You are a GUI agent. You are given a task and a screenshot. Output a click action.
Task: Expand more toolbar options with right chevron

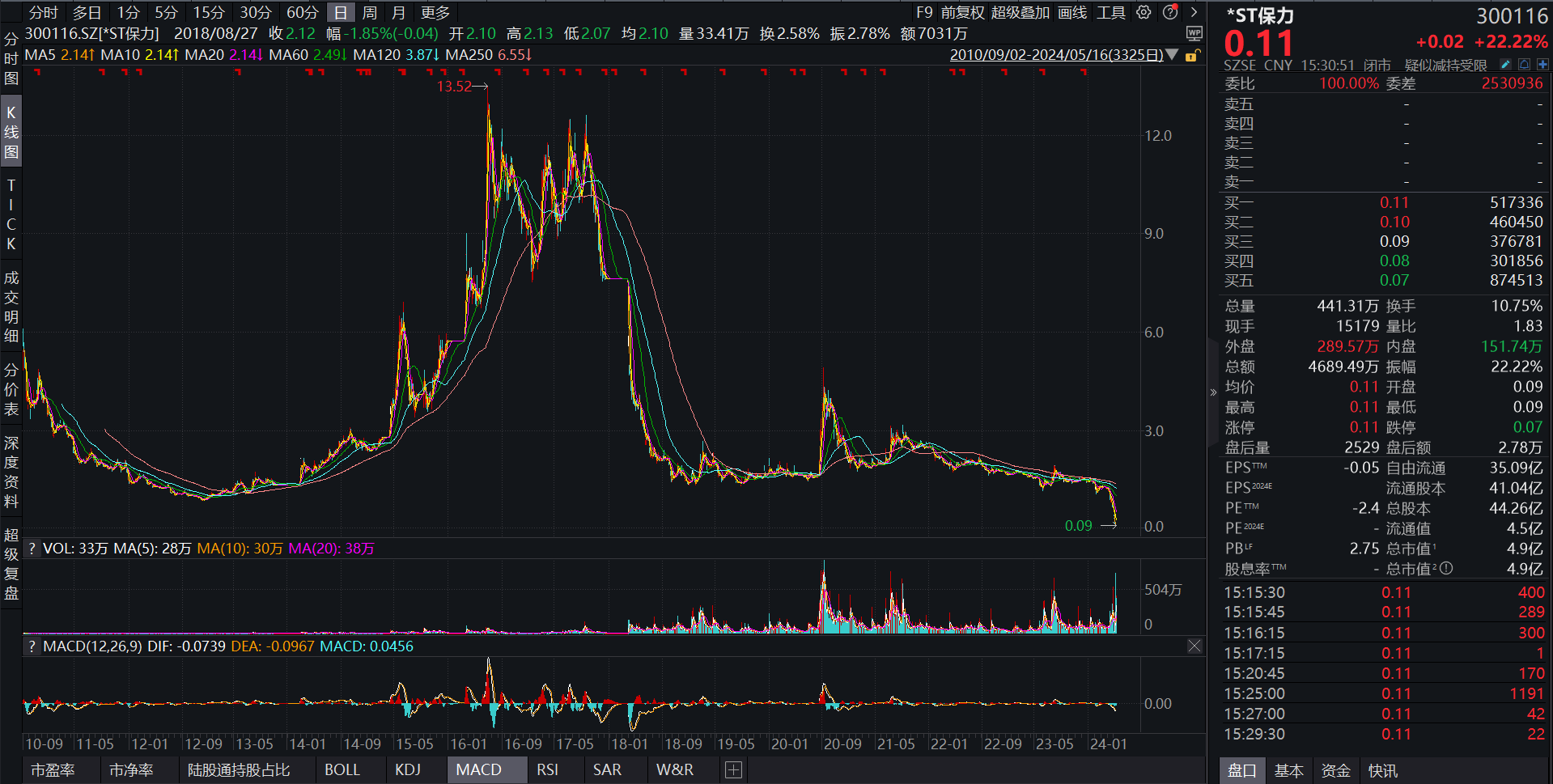(x=1194, y=12)
